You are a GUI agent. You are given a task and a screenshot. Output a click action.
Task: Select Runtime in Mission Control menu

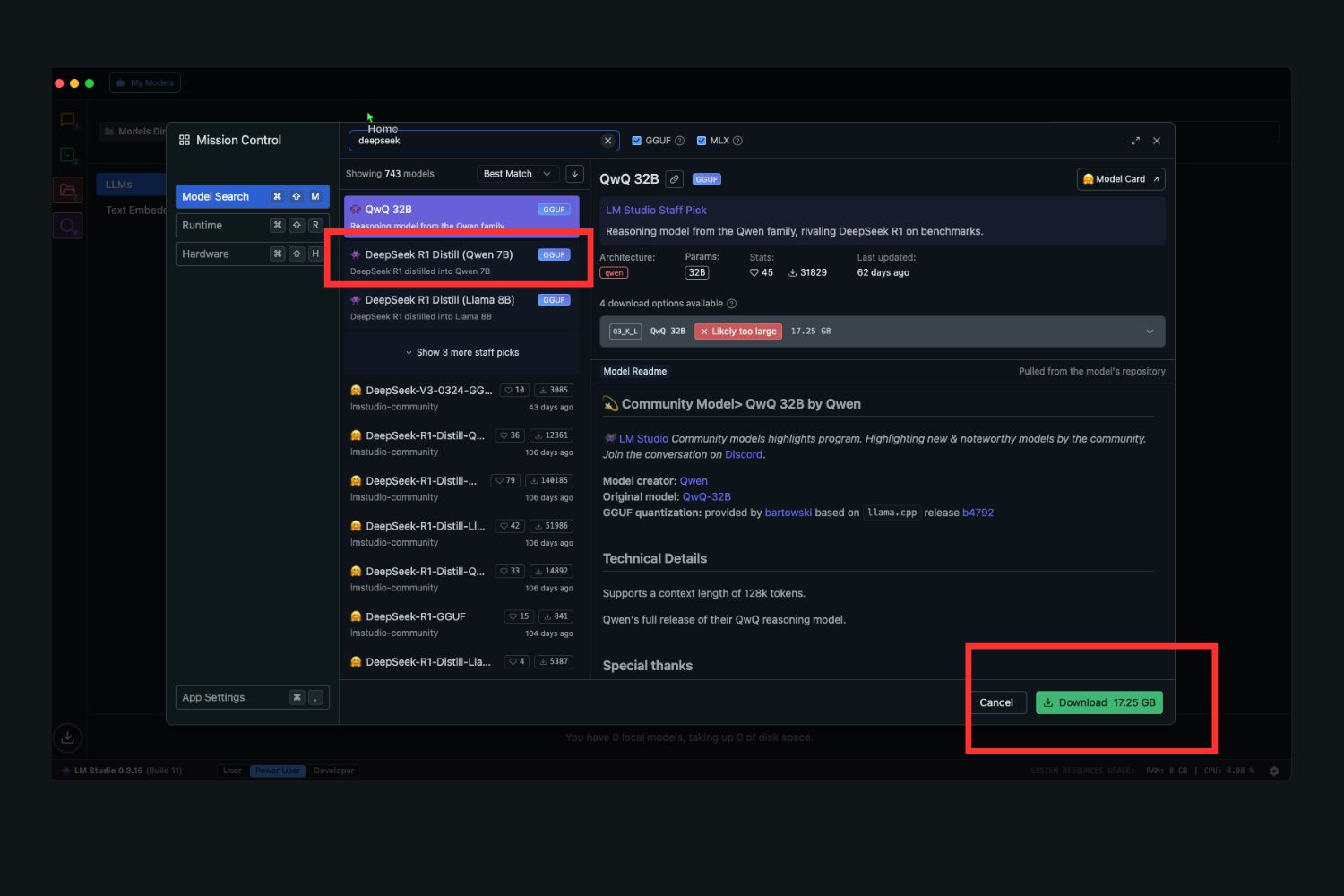coord(253,225)
